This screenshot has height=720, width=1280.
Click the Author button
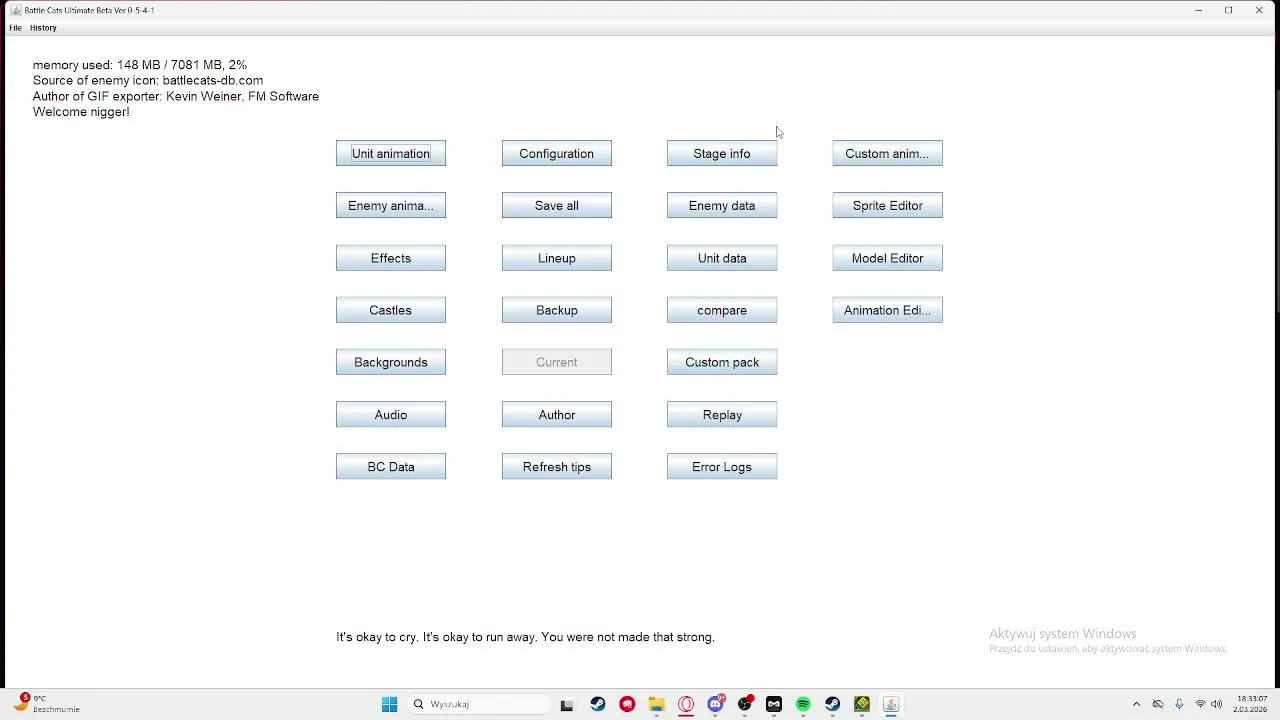(557, 414)
